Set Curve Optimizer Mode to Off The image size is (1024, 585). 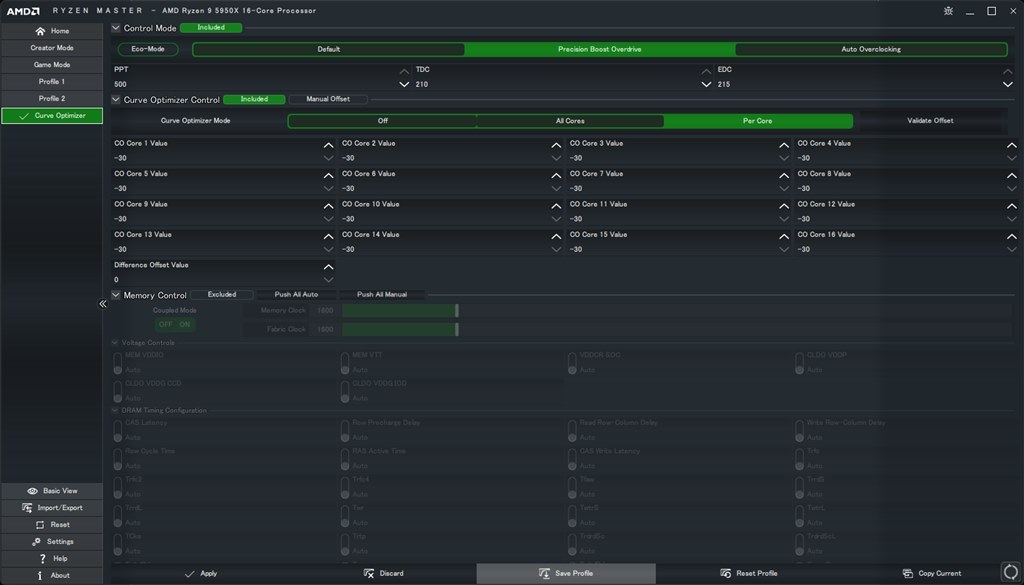point(383,121)
